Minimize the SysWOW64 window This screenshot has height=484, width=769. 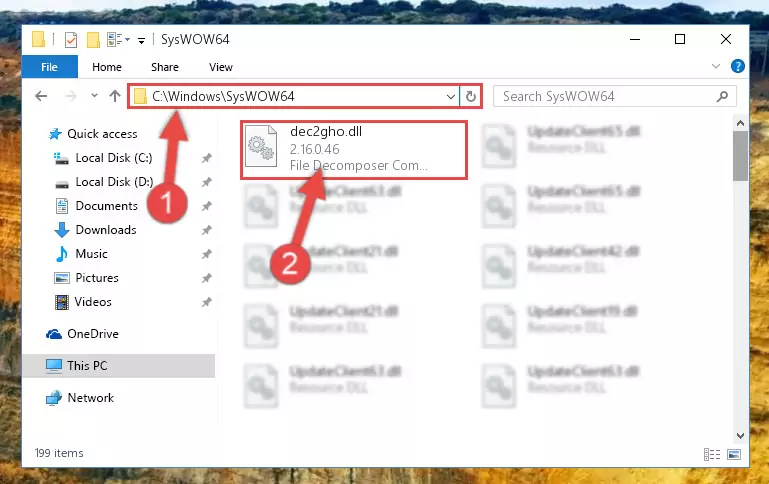click(x=635, y=39)
